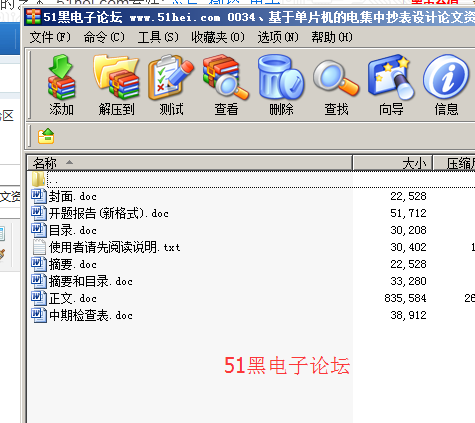Click size value 30,208
The height and width of the screenshot is (423, 475).
408,230
